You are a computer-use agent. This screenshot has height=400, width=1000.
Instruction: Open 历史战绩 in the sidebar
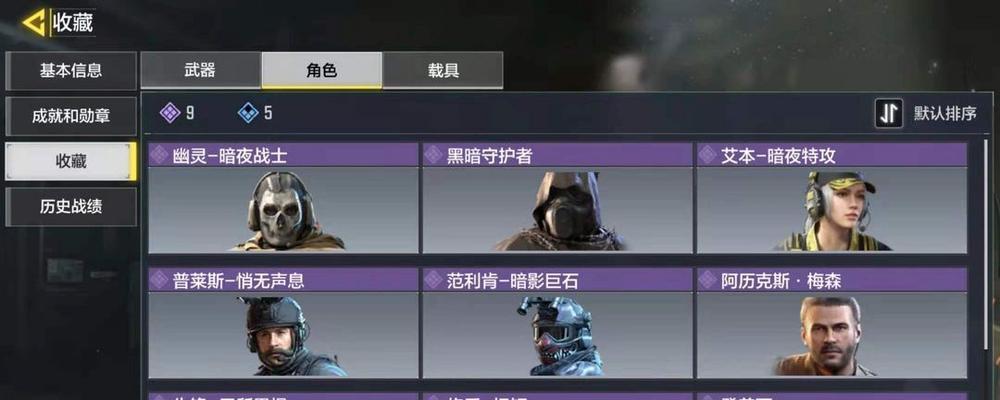tap(71, 207)
